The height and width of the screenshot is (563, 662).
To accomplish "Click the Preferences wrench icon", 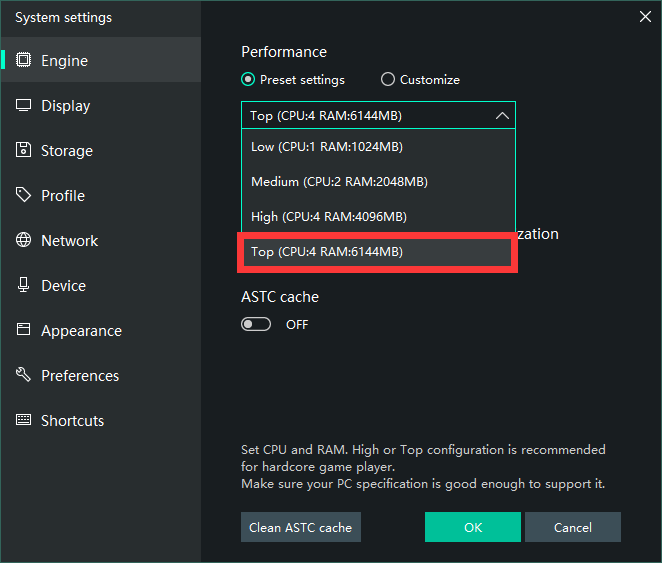I will point(23,375).
